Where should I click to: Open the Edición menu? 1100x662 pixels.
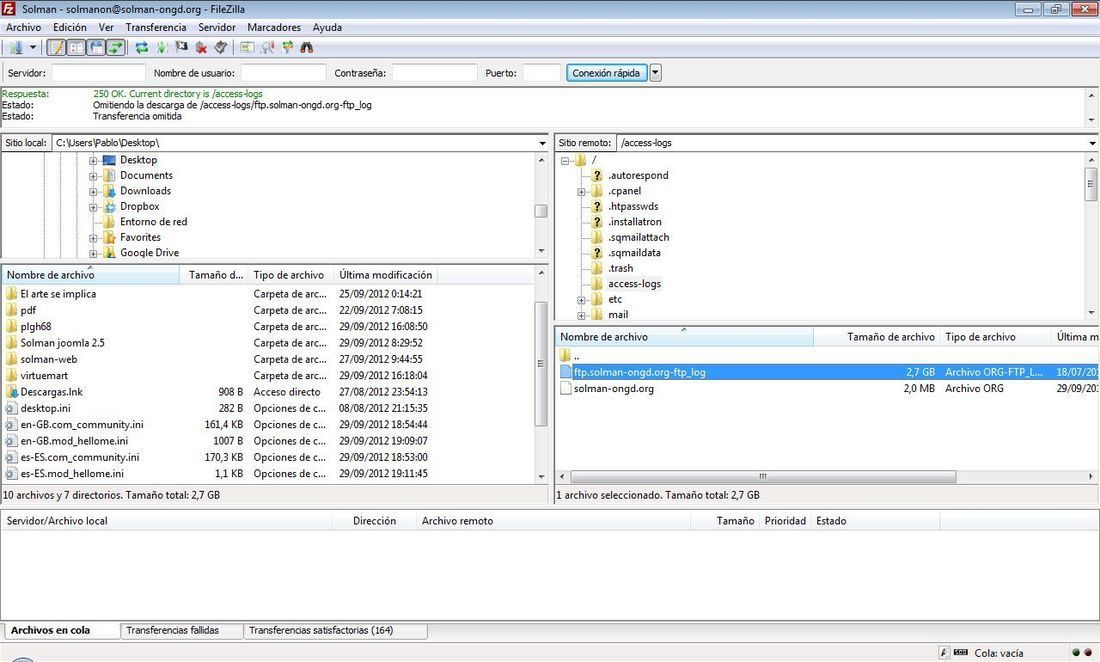tap(70, 27)
